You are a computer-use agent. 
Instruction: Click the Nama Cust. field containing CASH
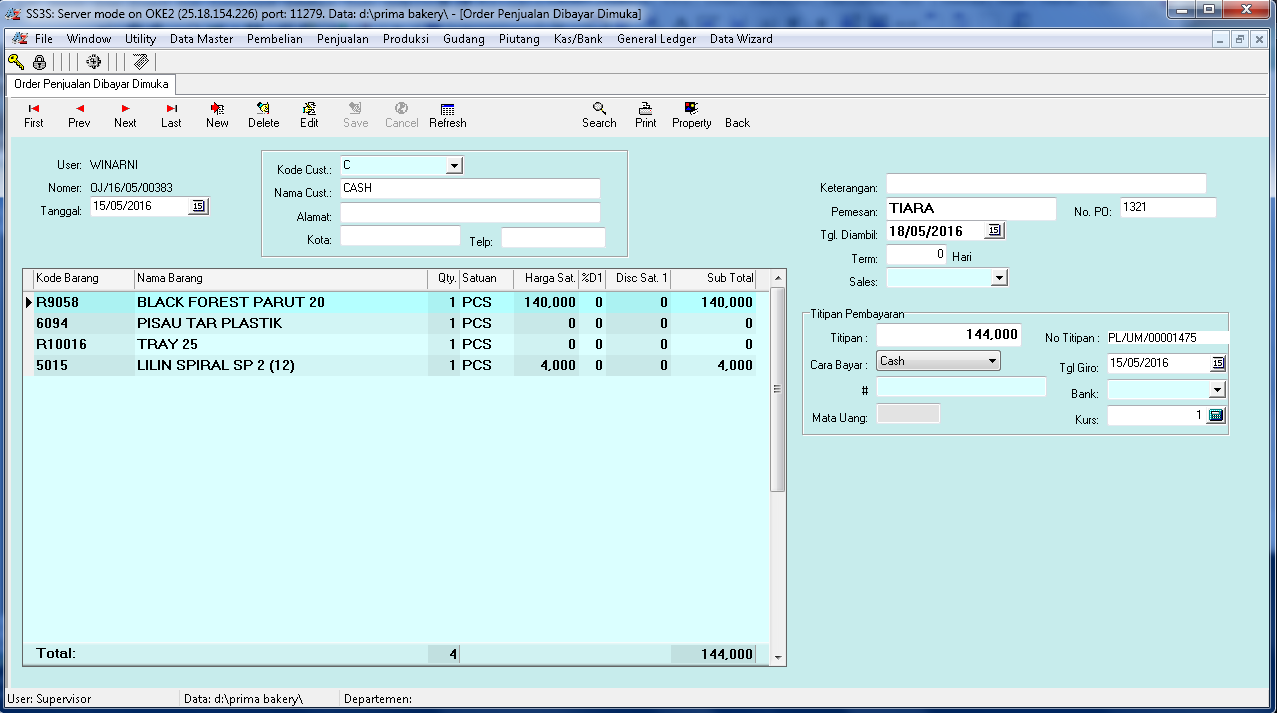[470, 188]
